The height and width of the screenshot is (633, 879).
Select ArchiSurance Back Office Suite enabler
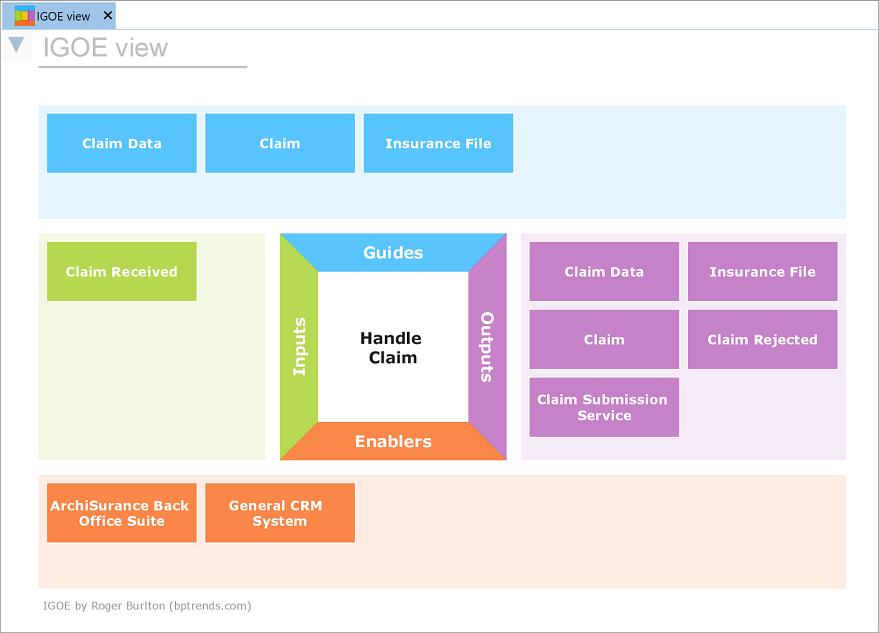pos(122,513)
